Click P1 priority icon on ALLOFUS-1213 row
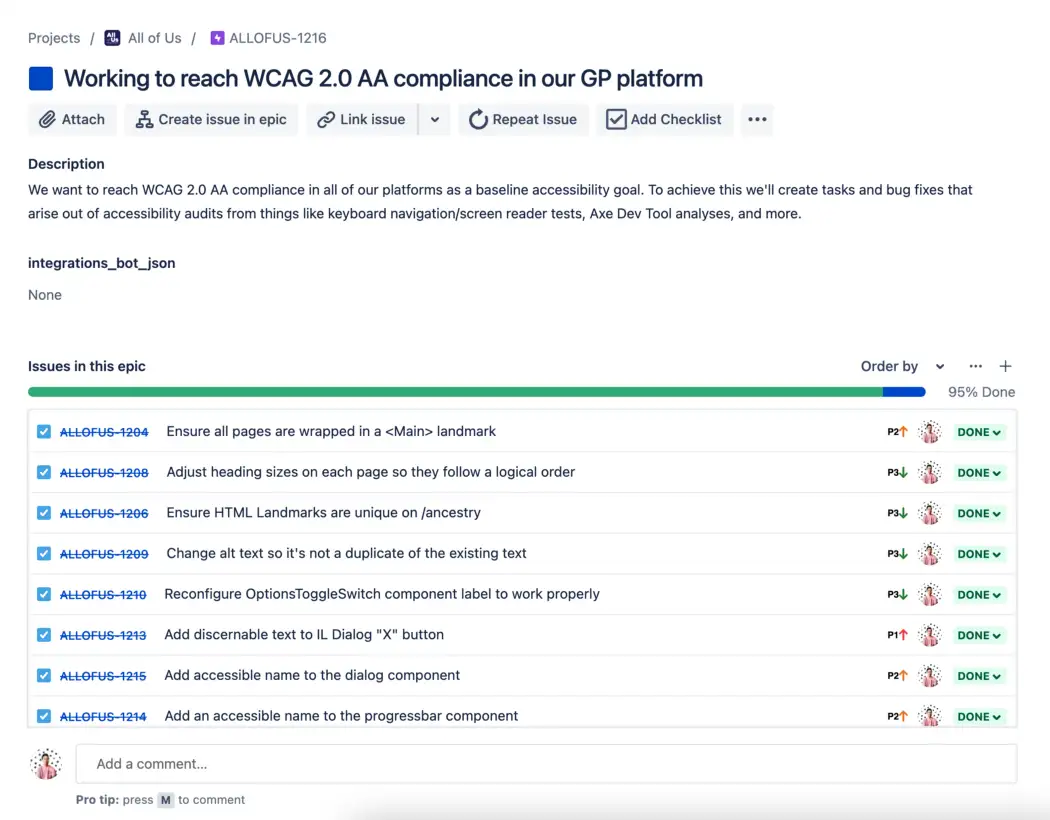Image resolution: width=1050 pixels, height=820 pixels. (x=897, y=635)
